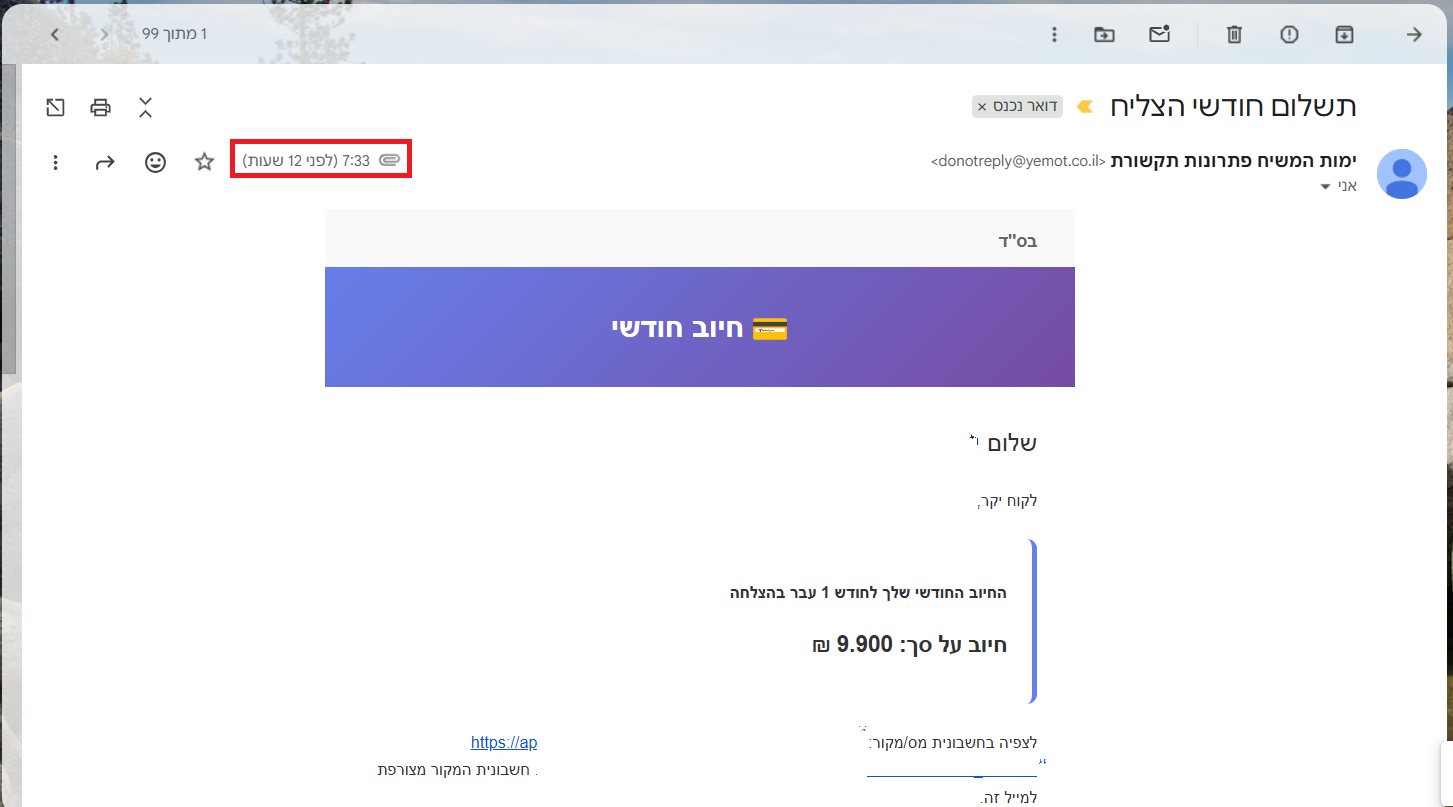The height and width of the screenshot is (807, 1453).
Task: Mark the email as unread
Action: pyautogui.click(x=1159, y=34)
